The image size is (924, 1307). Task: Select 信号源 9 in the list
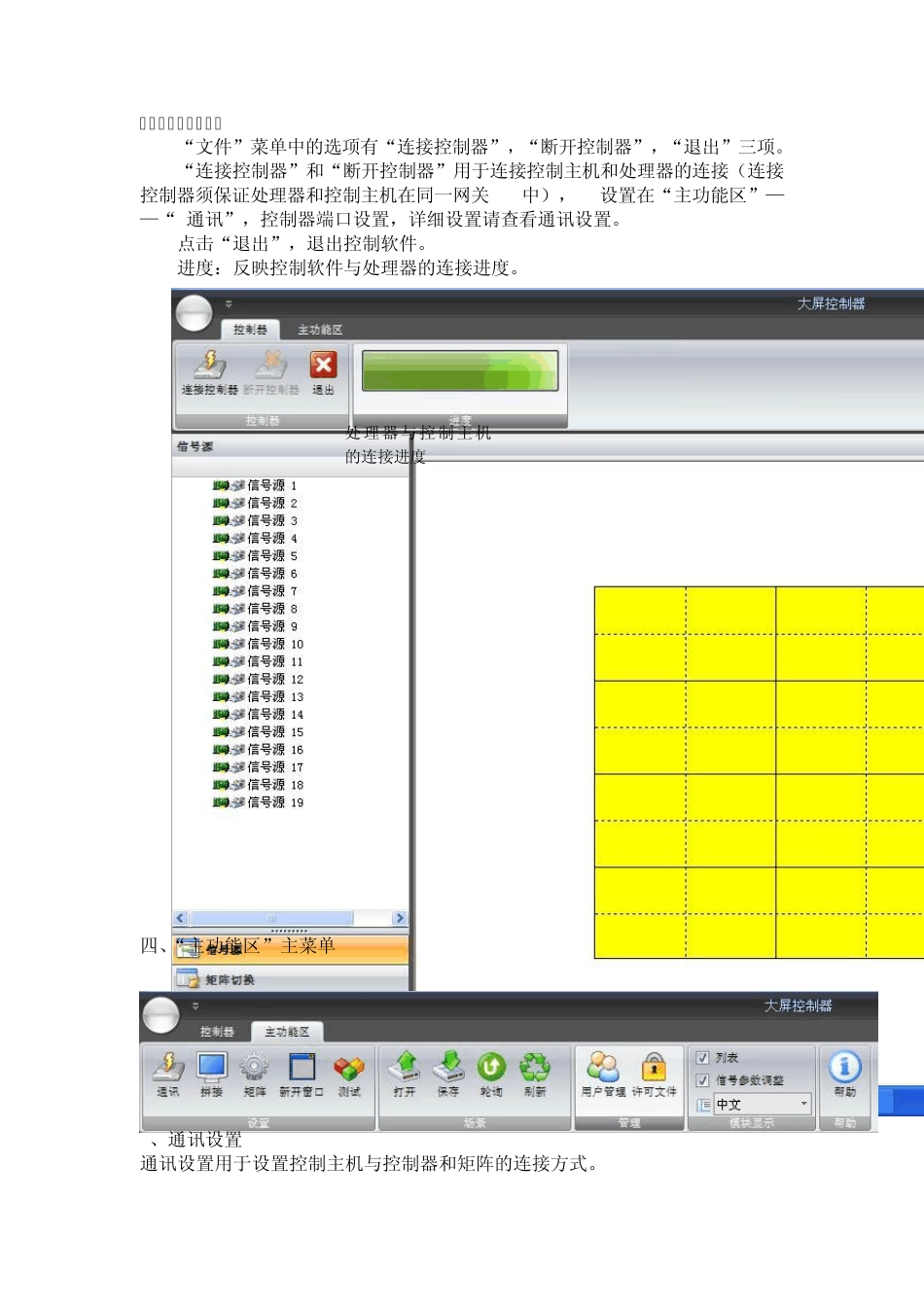click(x=255, y=626)
